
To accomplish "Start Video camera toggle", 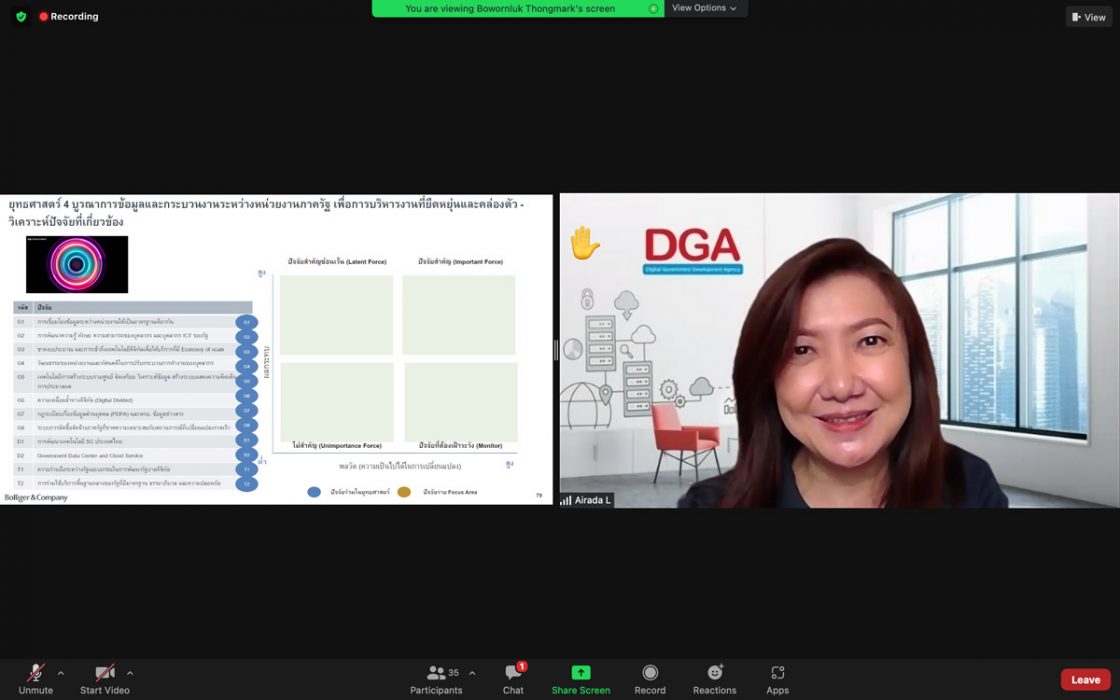I will [105, 679].
